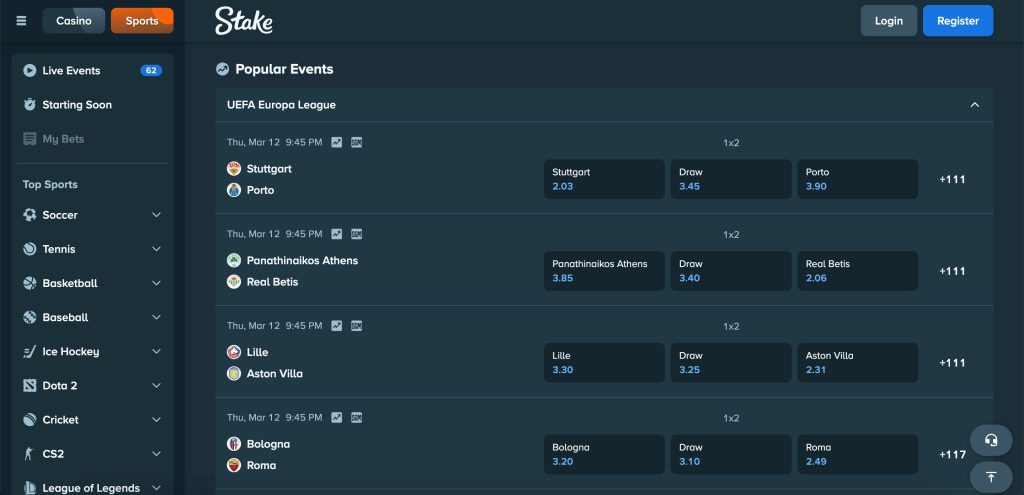Click the Baseball icon in sidebar

click(29, 317)
